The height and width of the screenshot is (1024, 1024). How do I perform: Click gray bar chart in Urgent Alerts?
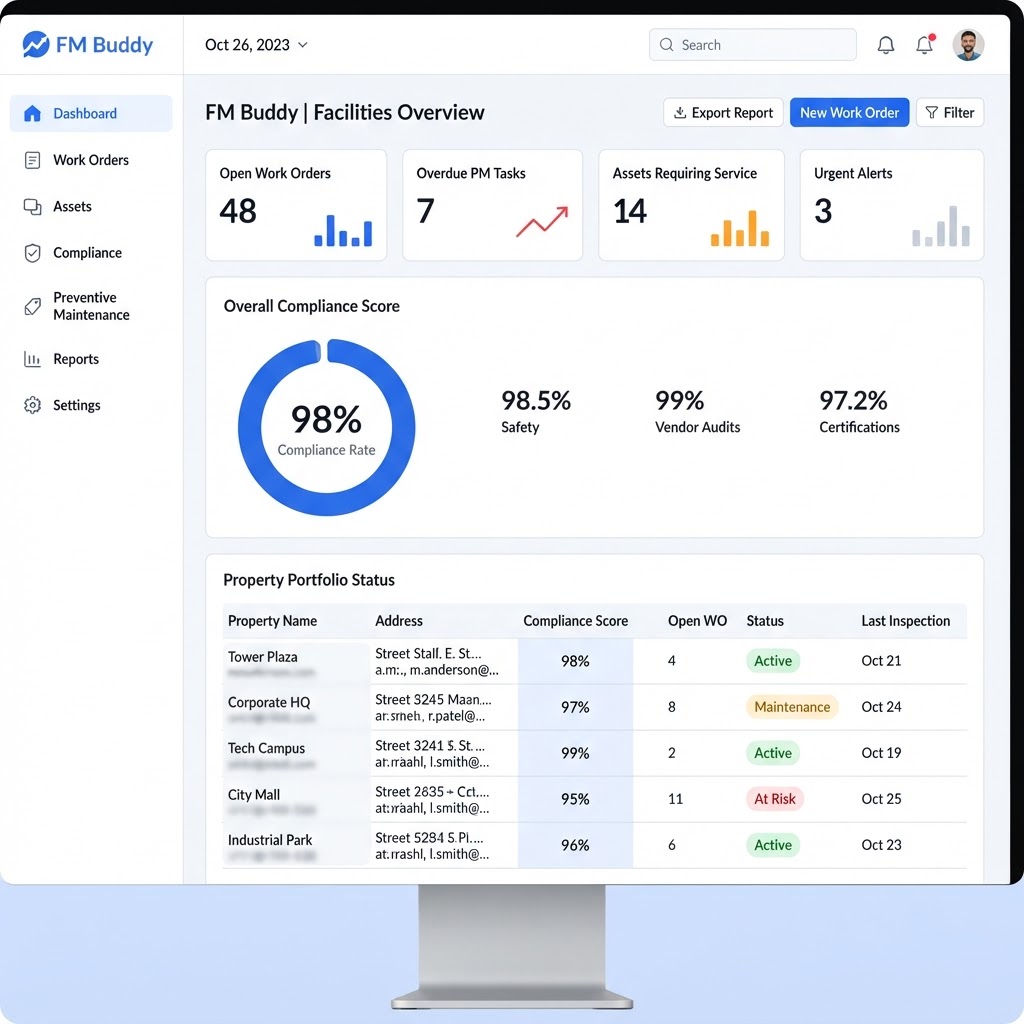[941, 226]
